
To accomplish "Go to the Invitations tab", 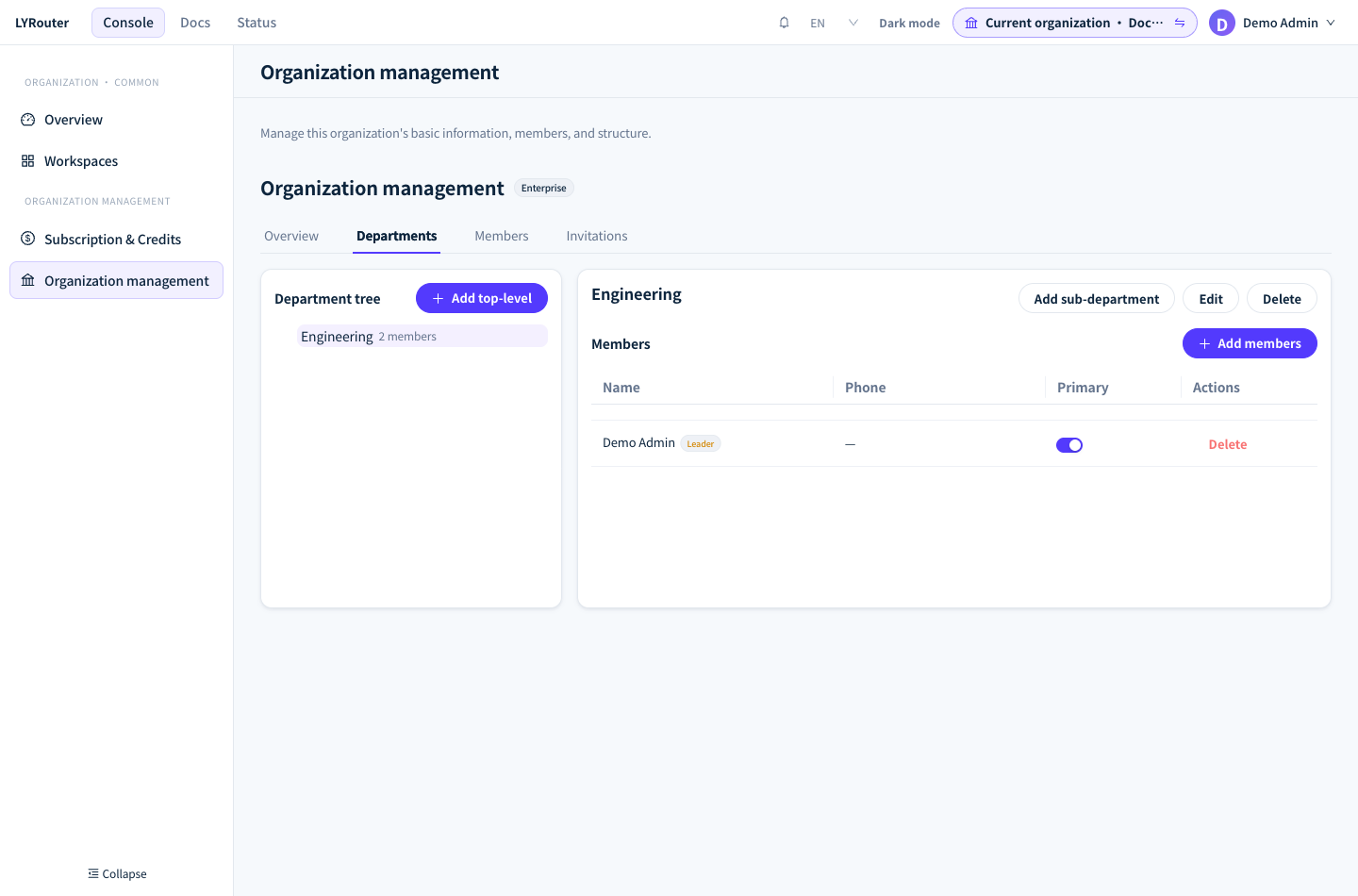I will click(597, 236).
